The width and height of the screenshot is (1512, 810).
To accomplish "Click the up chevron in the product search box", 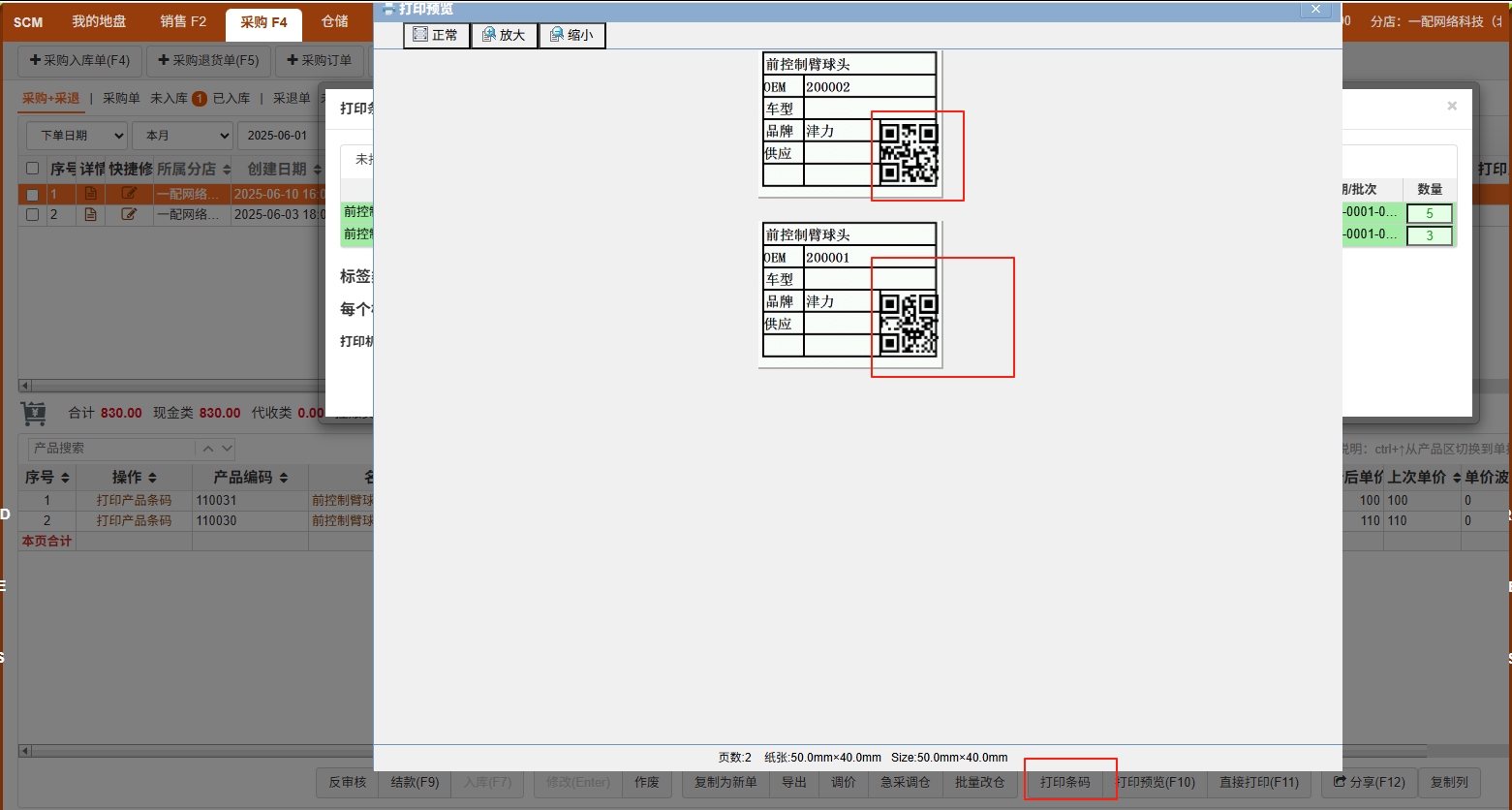I will tap(207, 449).
